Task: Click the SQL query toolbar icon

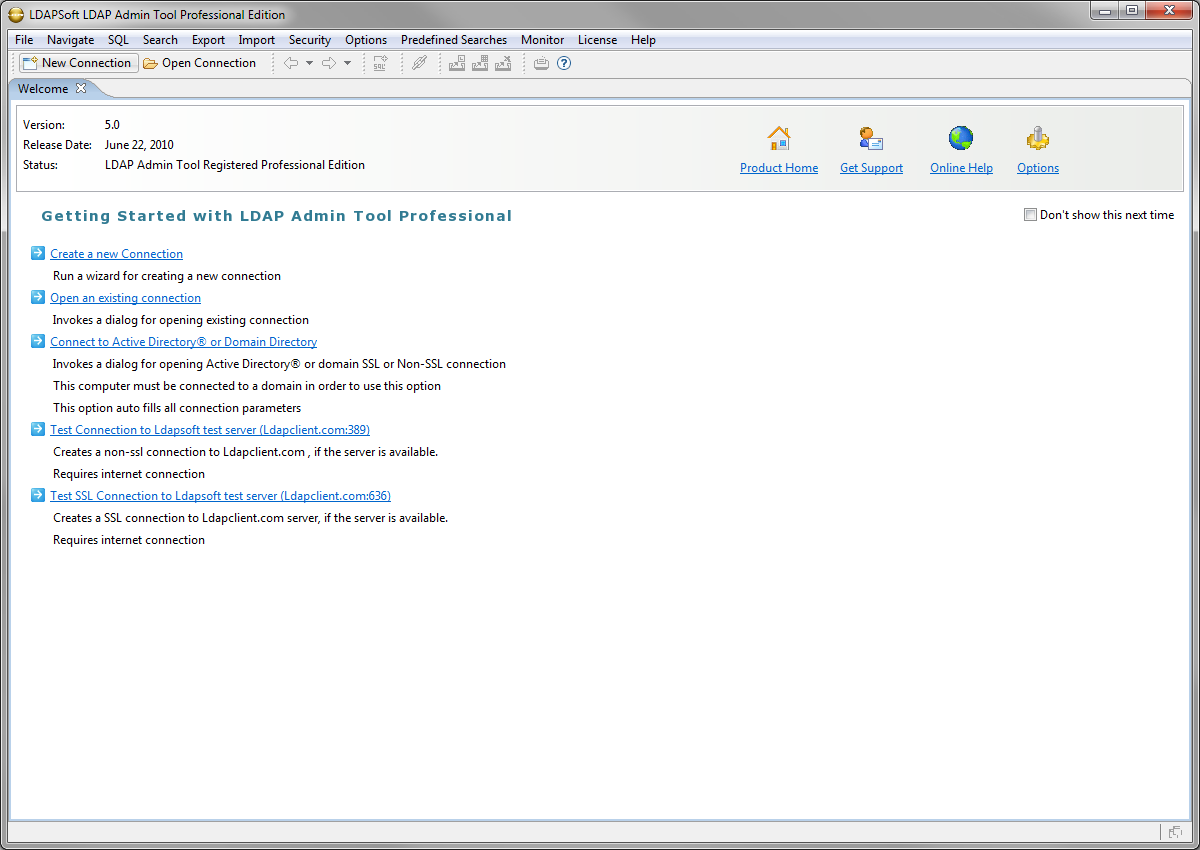Action: (380, 63)
